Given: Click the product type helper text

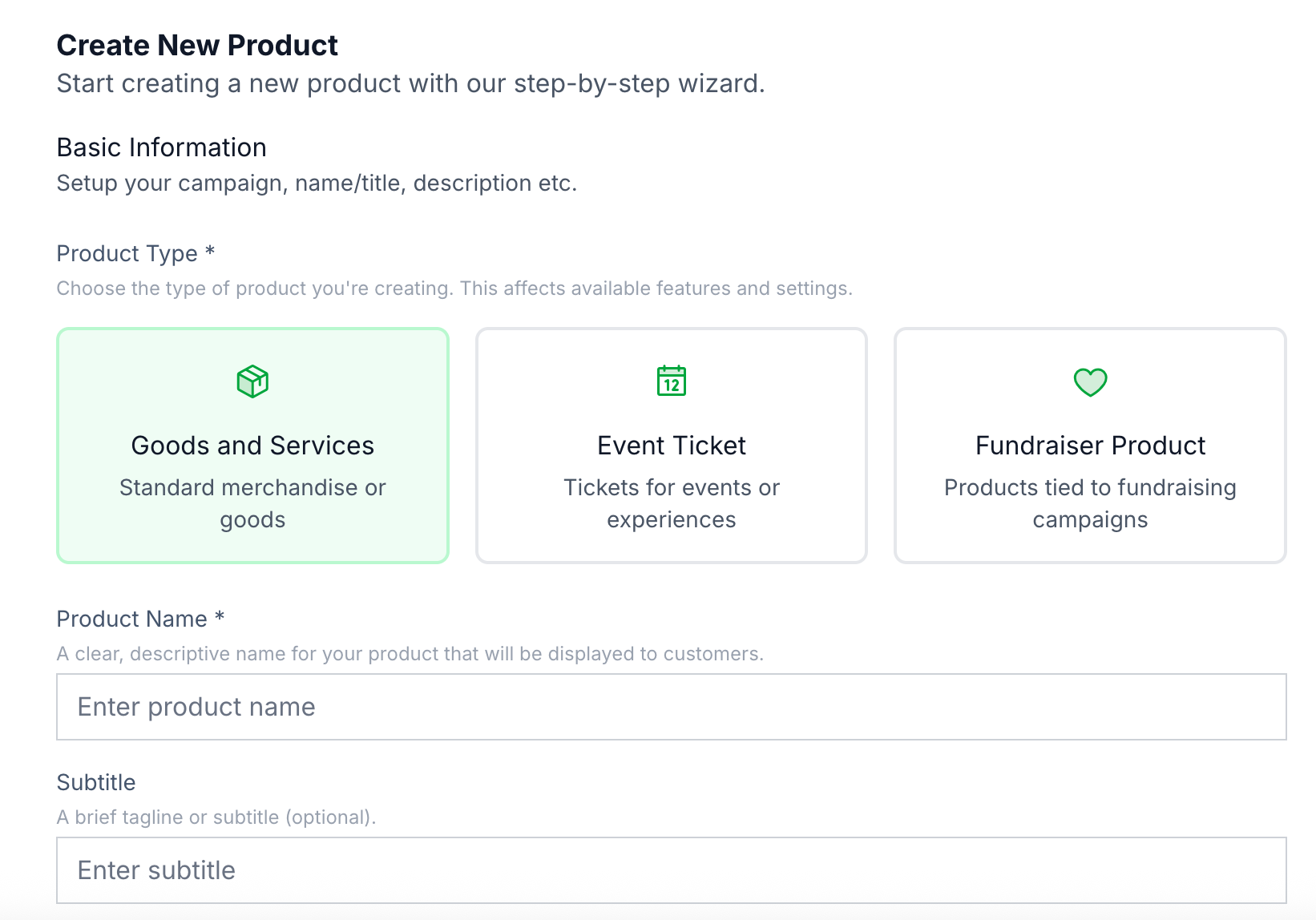Looking at the screenshot, I should [x=454, y=289].
